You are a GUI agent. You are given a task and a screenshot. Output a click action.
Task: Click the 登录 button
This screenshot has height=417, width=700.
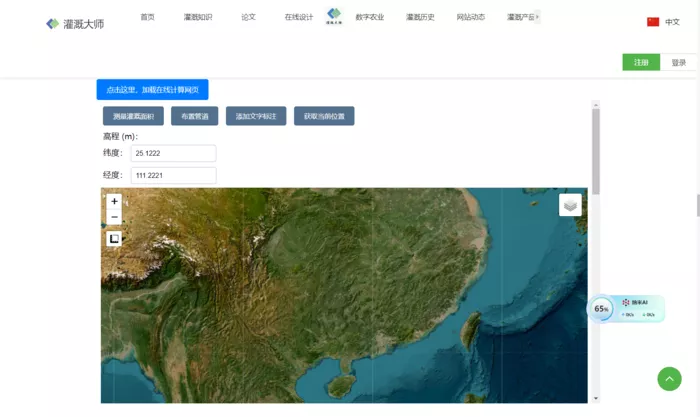pos(679,63)
